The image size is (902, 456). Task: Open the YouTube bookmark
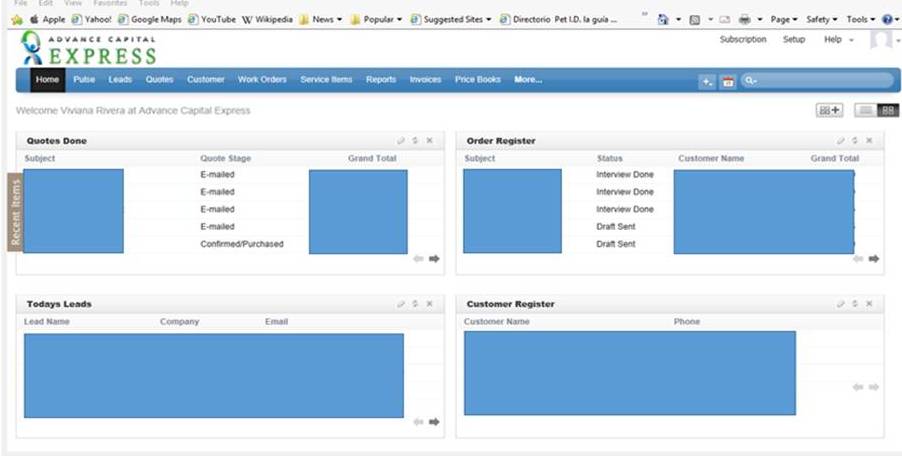[212, 20]
